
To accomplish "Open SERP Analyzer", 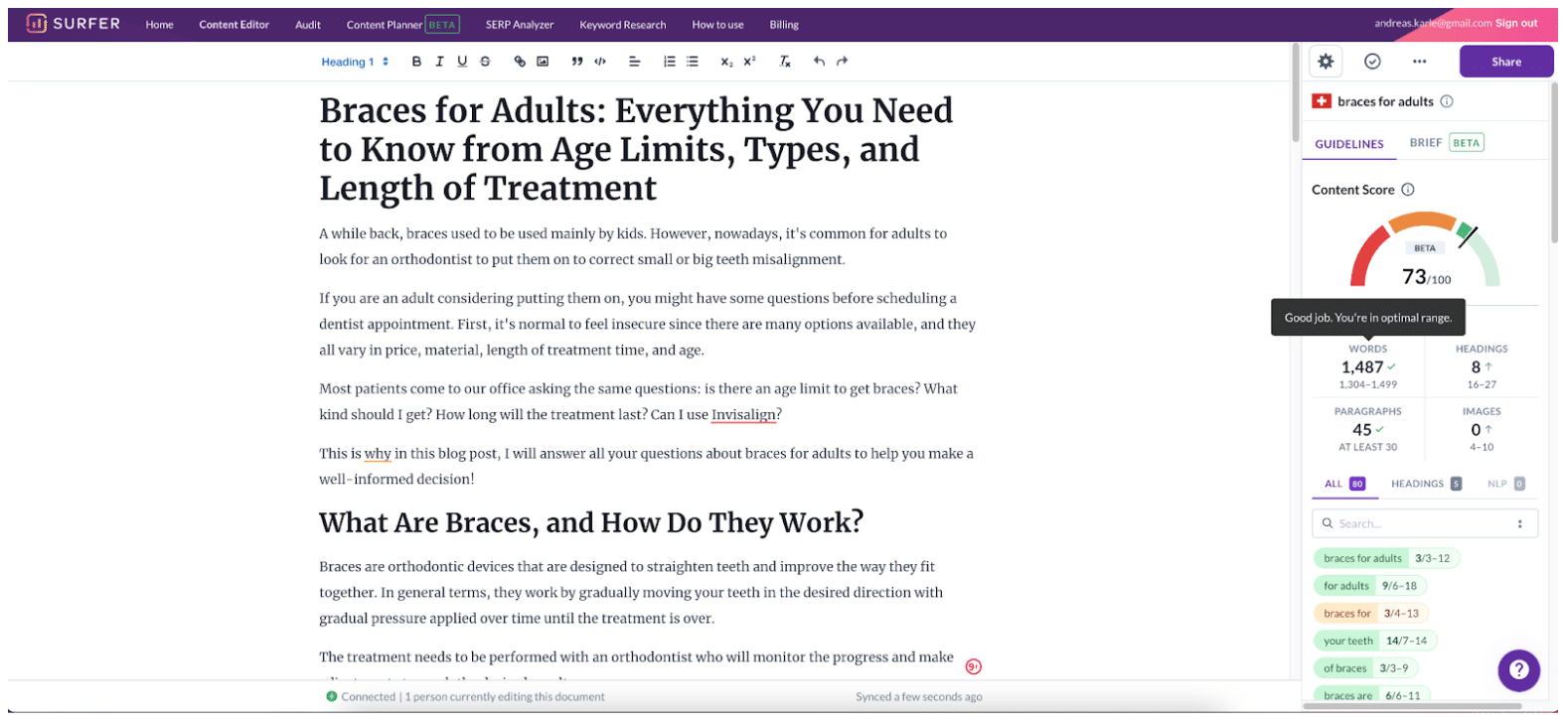I will [520, 25].
